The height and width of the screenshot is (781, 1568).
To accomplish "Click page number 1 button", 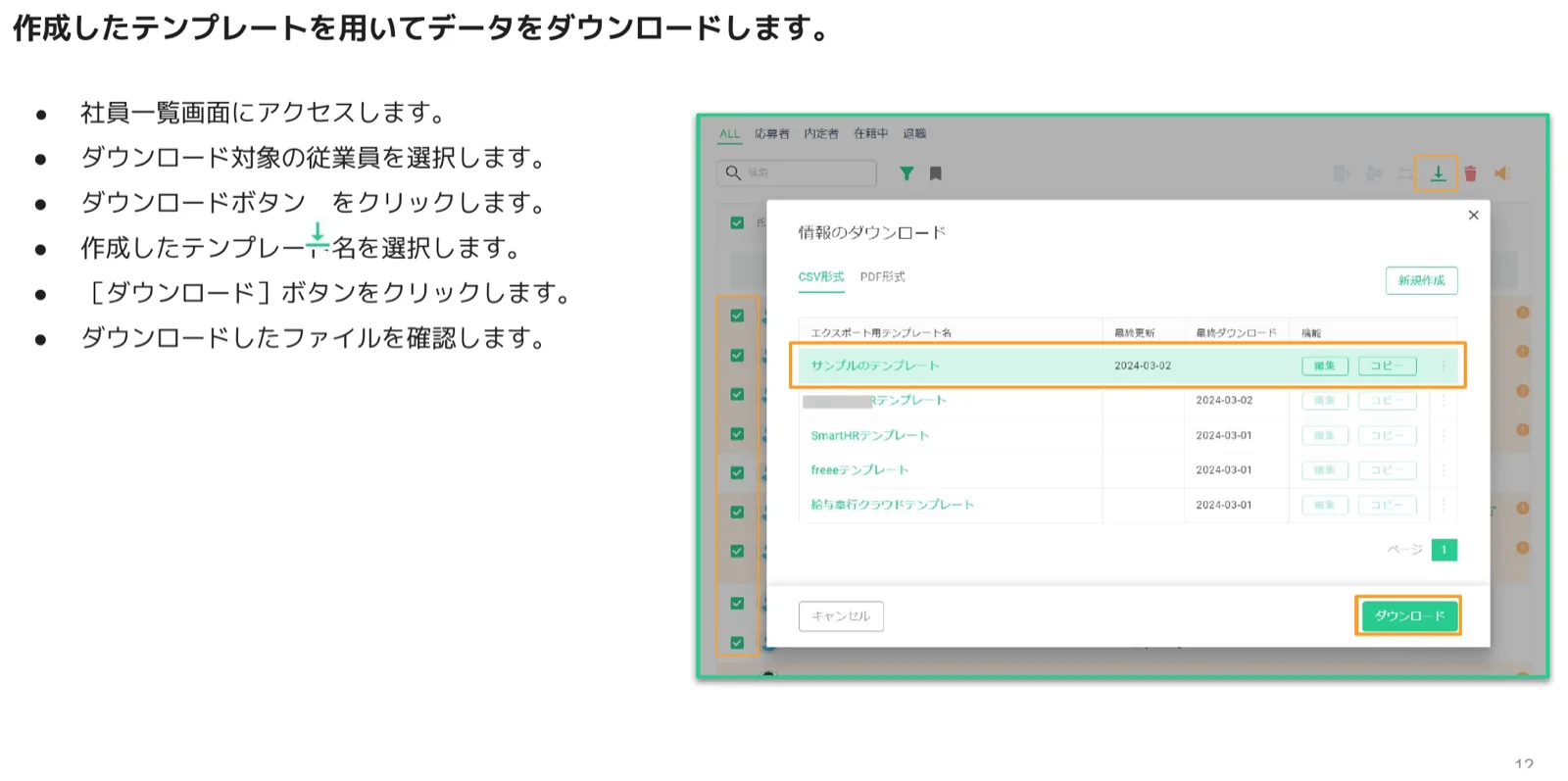I will [x=1444, y=550].
